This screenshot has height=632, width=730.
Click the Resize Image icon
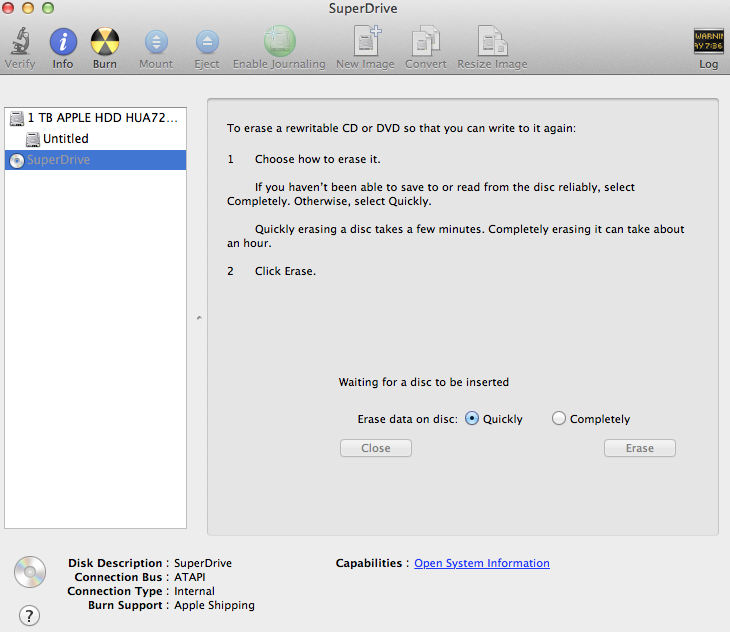click(x=493, y=40)
